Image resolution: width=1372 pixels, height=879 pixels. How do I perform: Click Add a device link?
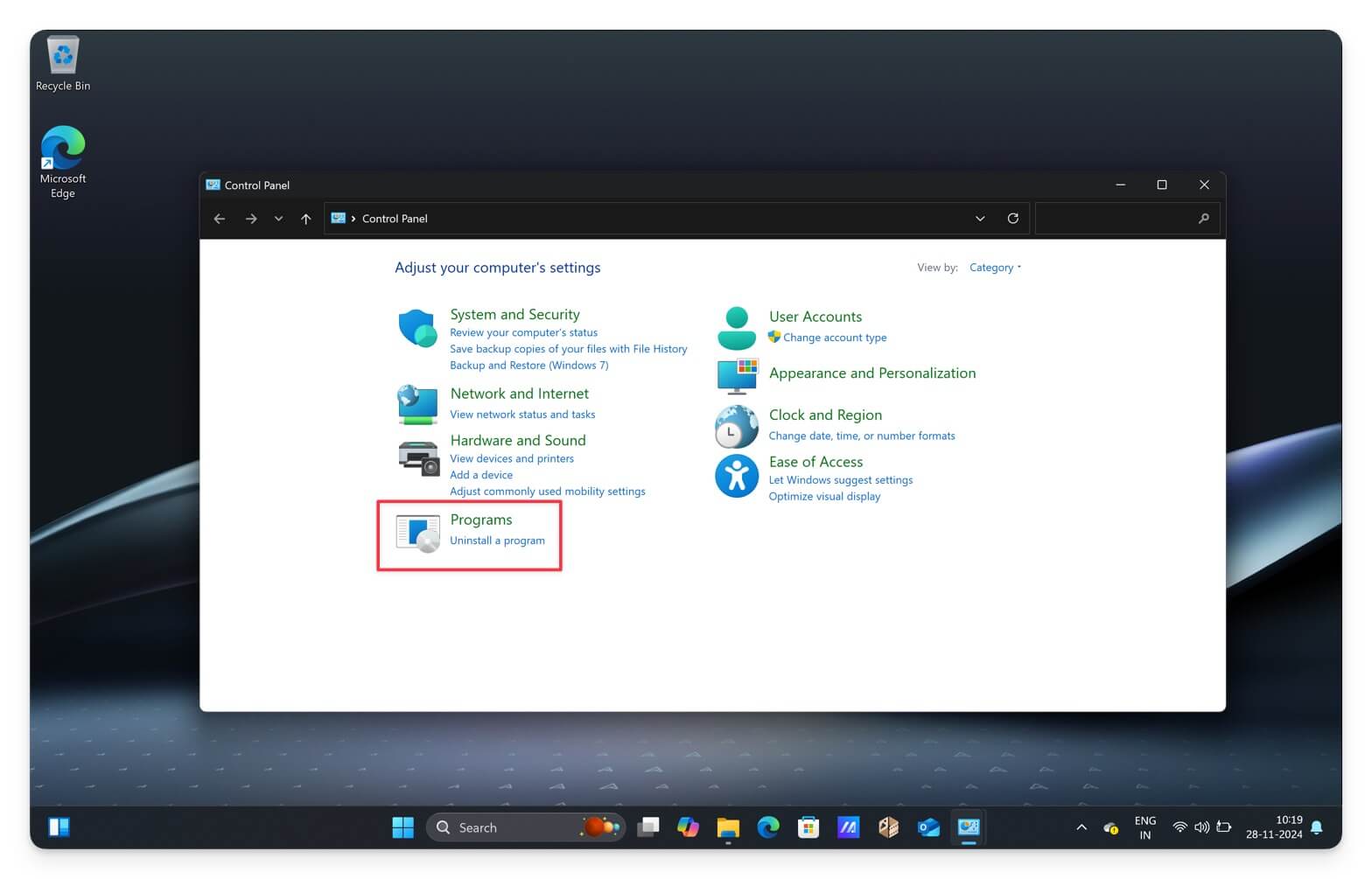[x=481, y=475]
